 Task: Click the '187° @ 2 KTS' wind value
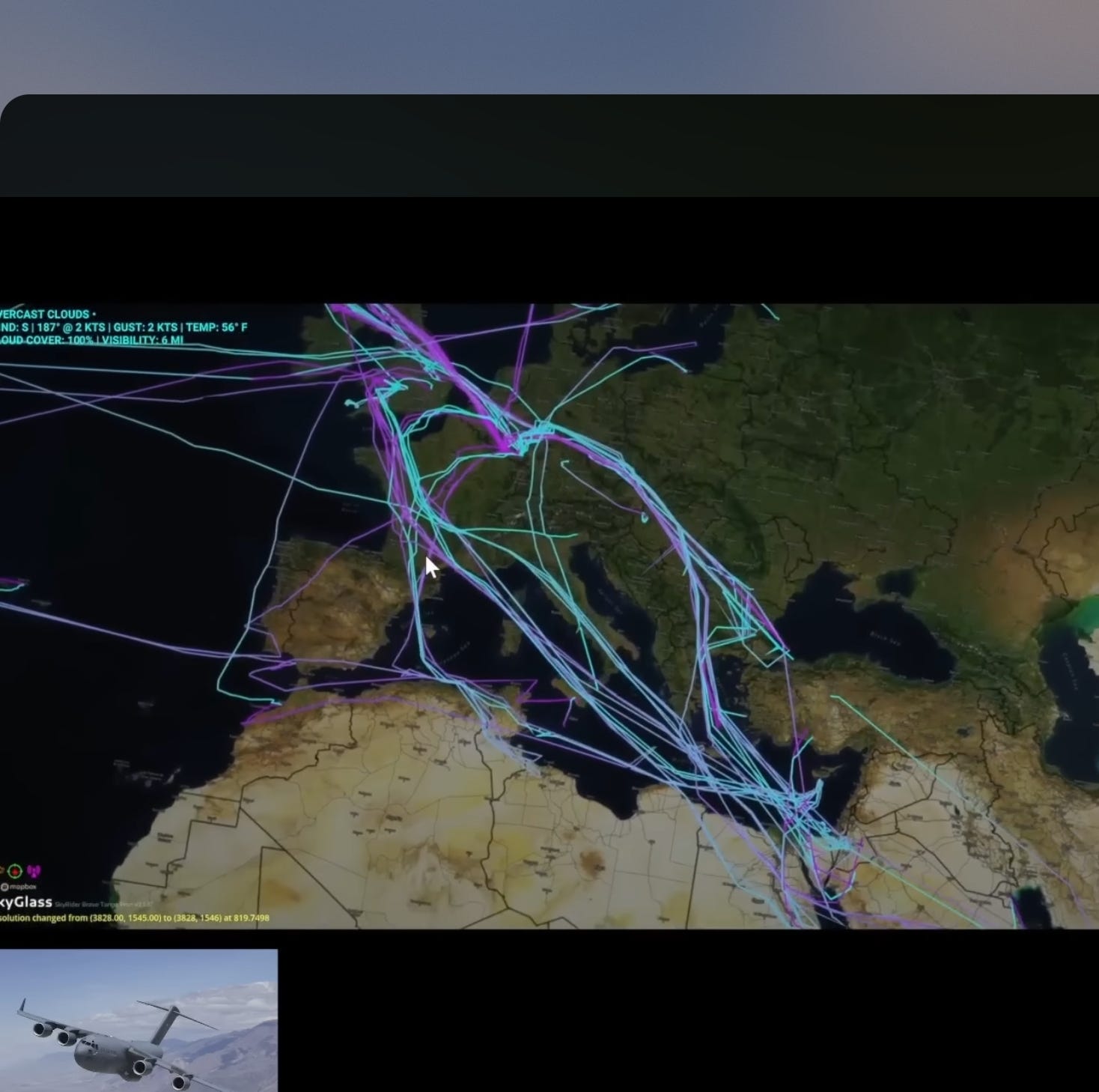(x=70, y=327)
